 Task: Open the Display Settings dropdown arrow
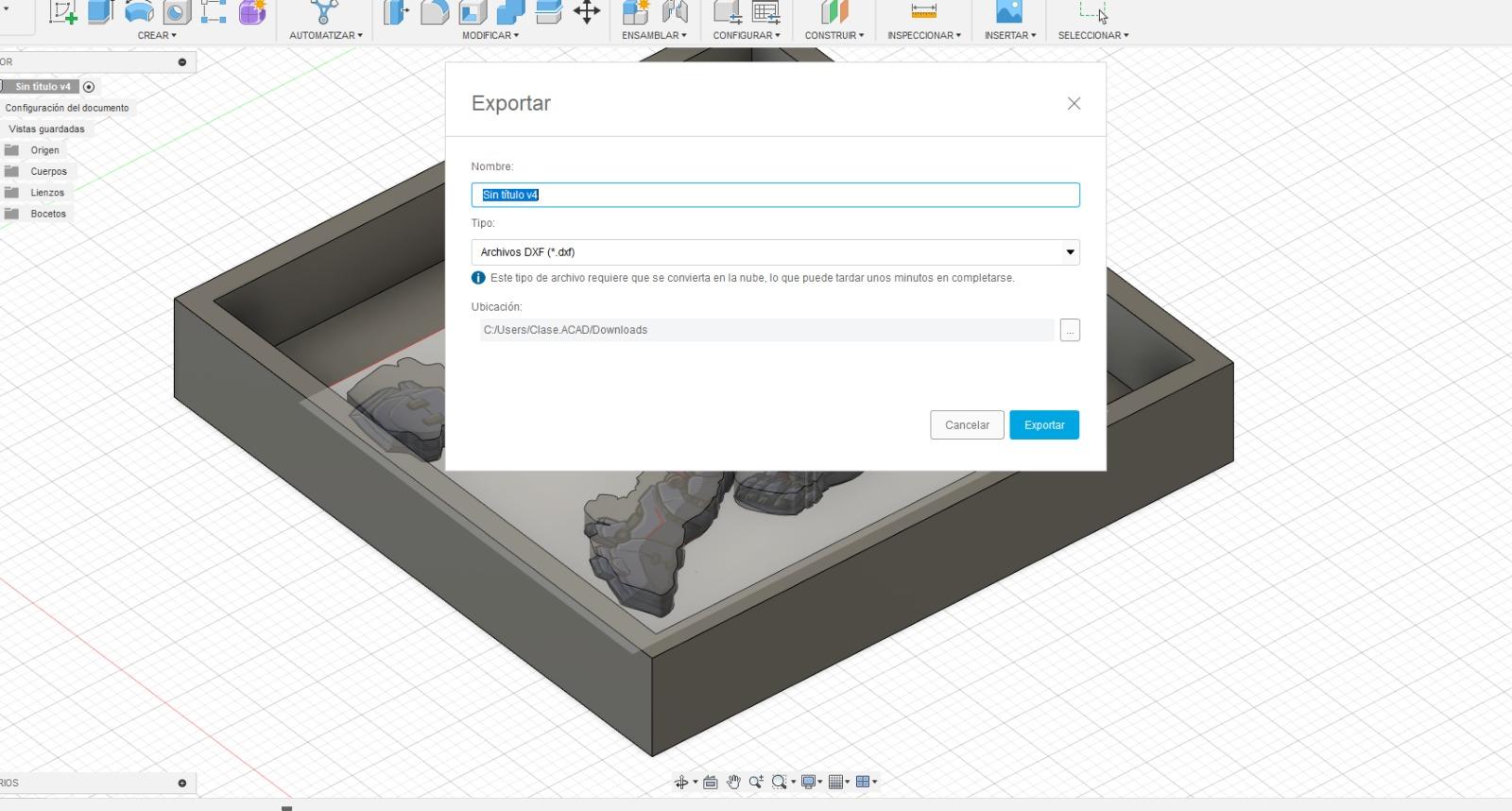820,782
